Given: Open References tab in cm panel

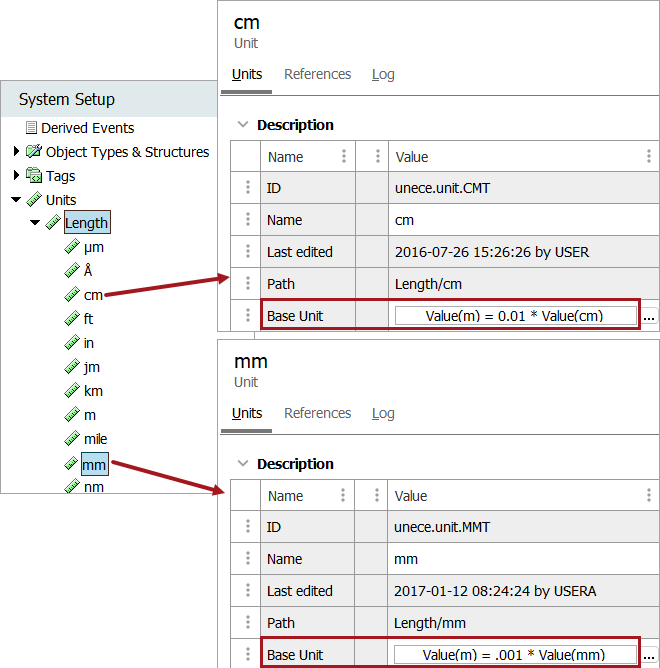Looking at the screenshot, I should [x=317, y=74].
